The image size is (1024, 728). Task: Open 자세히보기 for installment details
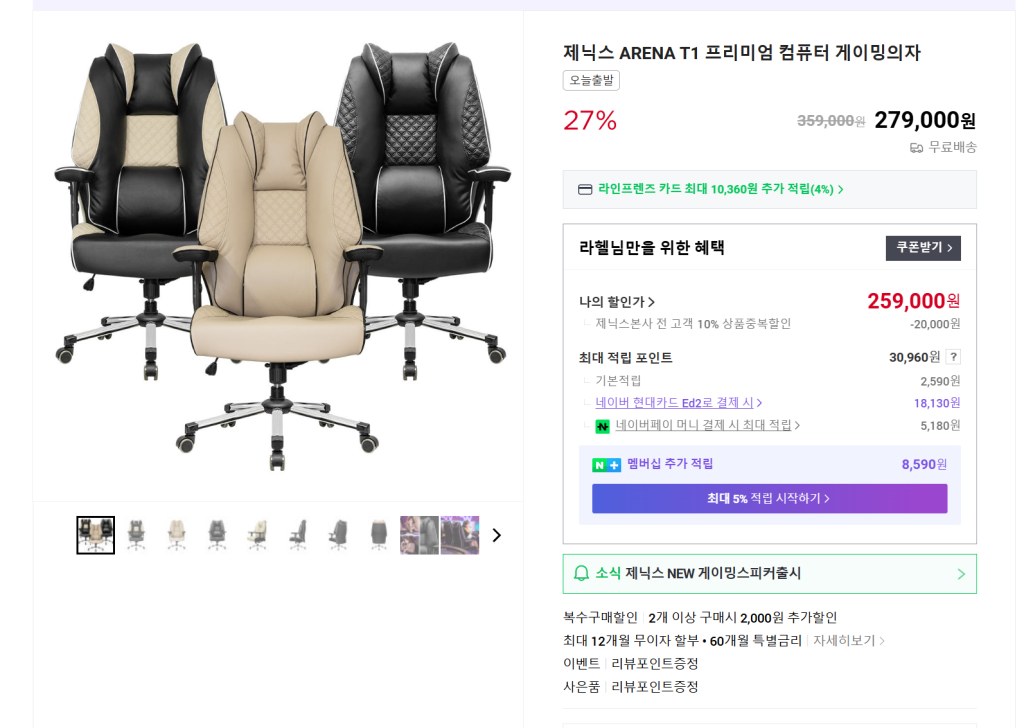(848, 641)
